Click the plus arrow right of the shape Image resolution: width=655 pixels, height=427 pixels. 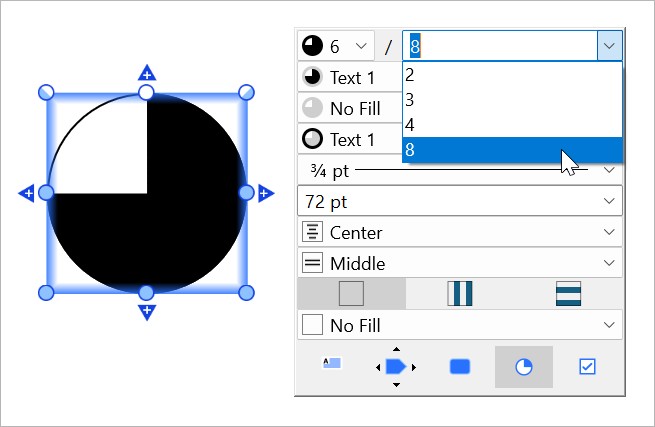coord(266,193)
